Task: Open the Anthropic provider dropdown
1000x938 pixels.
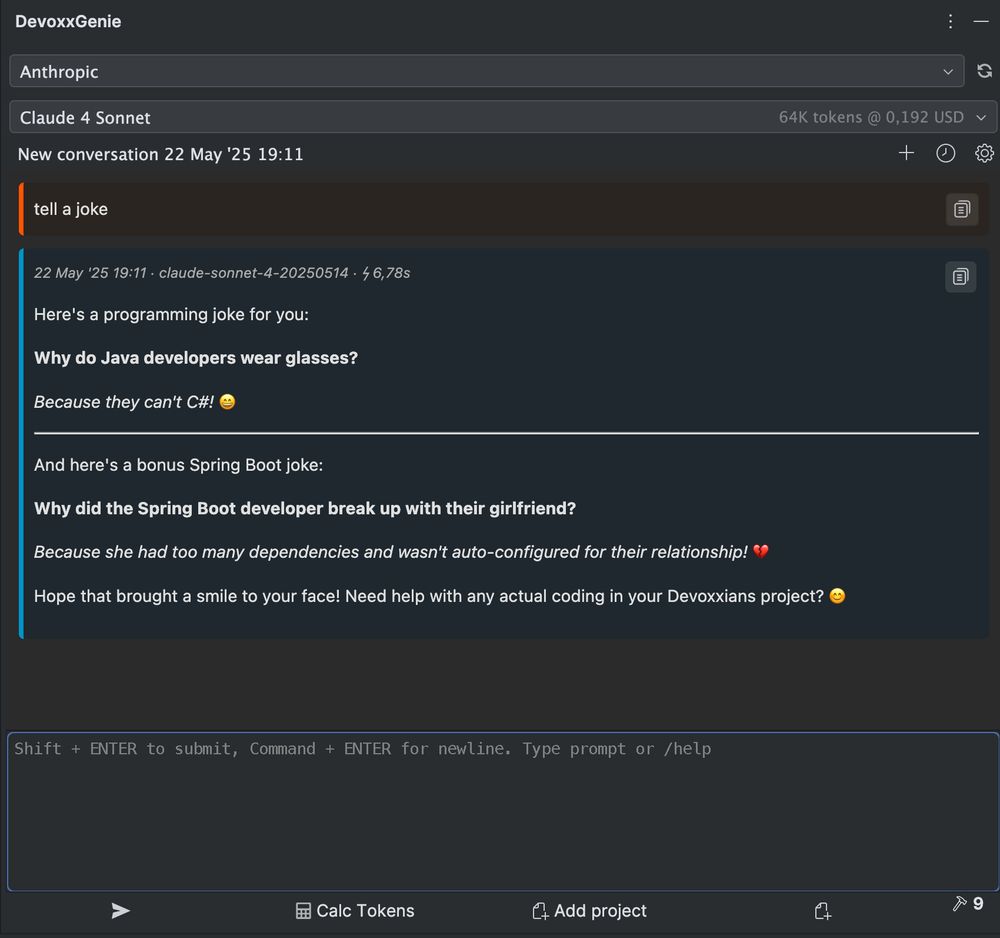Action: click(487, 71)
